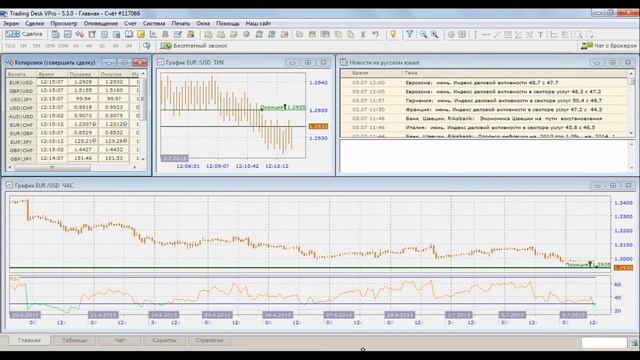Open the Наш сайт menu
Image resolution: width=640 pixels, height=360 pixels.
[x=258, y=23]
